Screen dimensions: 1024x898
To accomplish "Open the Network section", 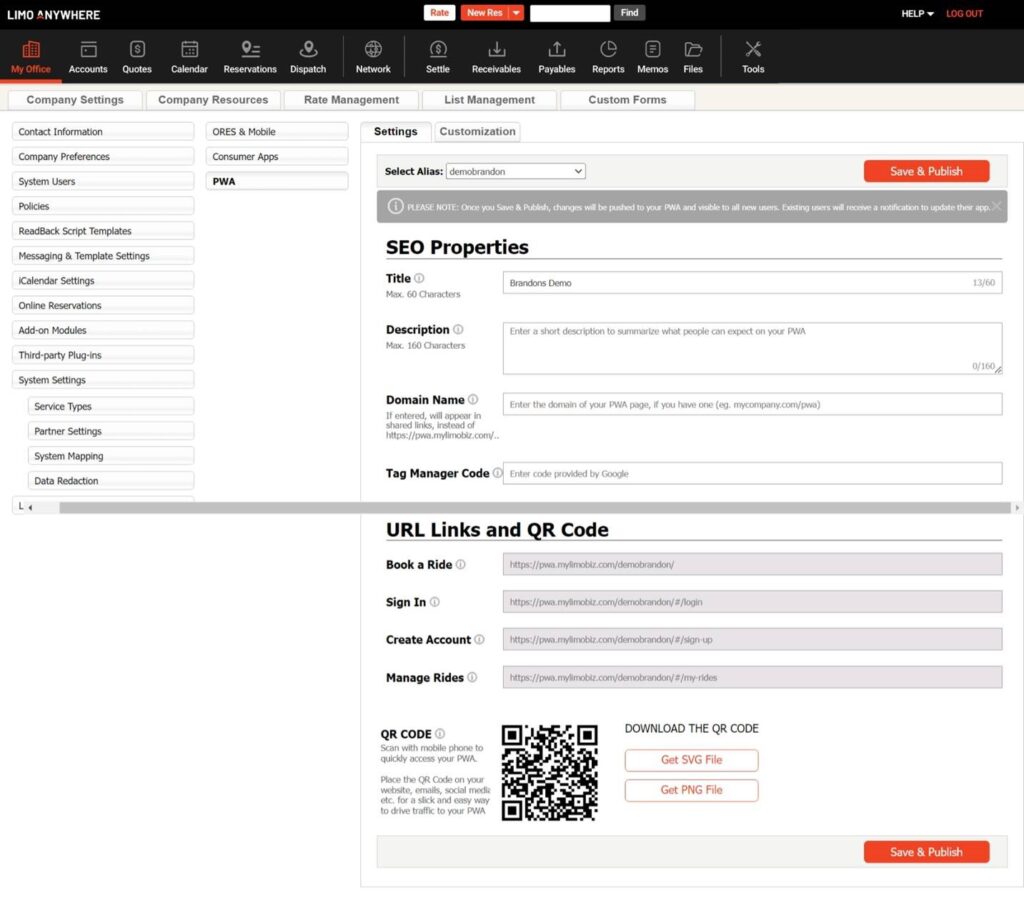I will pos(373,57).
